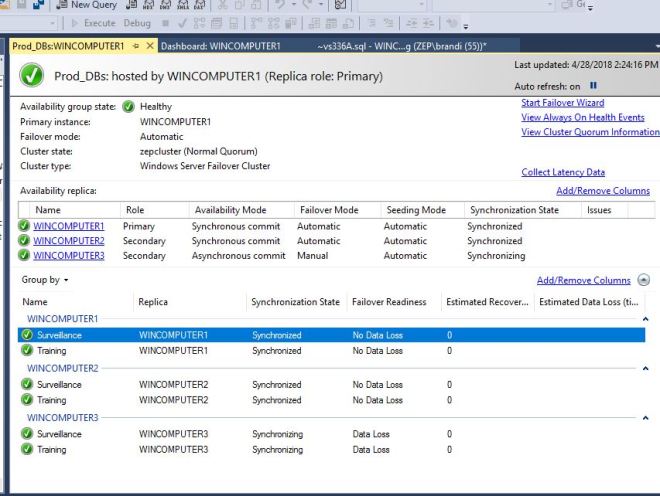Click the status icon of Training under WINCOMPUTER2
660x496 pixels.
pos(27,400)
